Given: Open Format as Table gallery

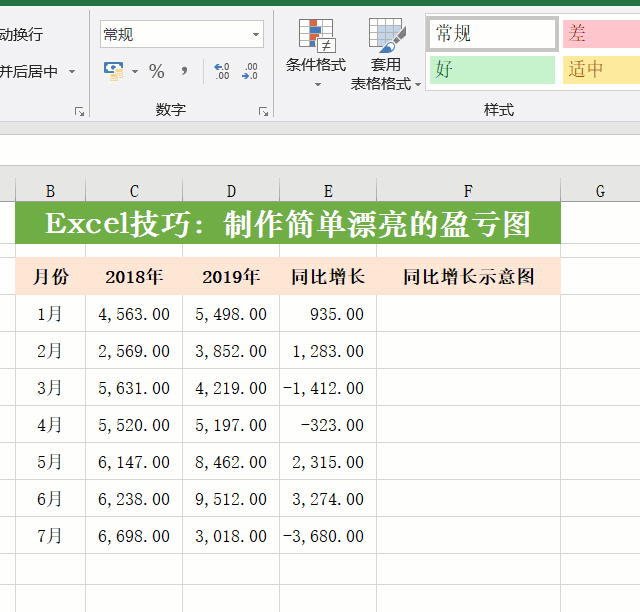Looking at the screenshot, I should [x=386, y=53].
